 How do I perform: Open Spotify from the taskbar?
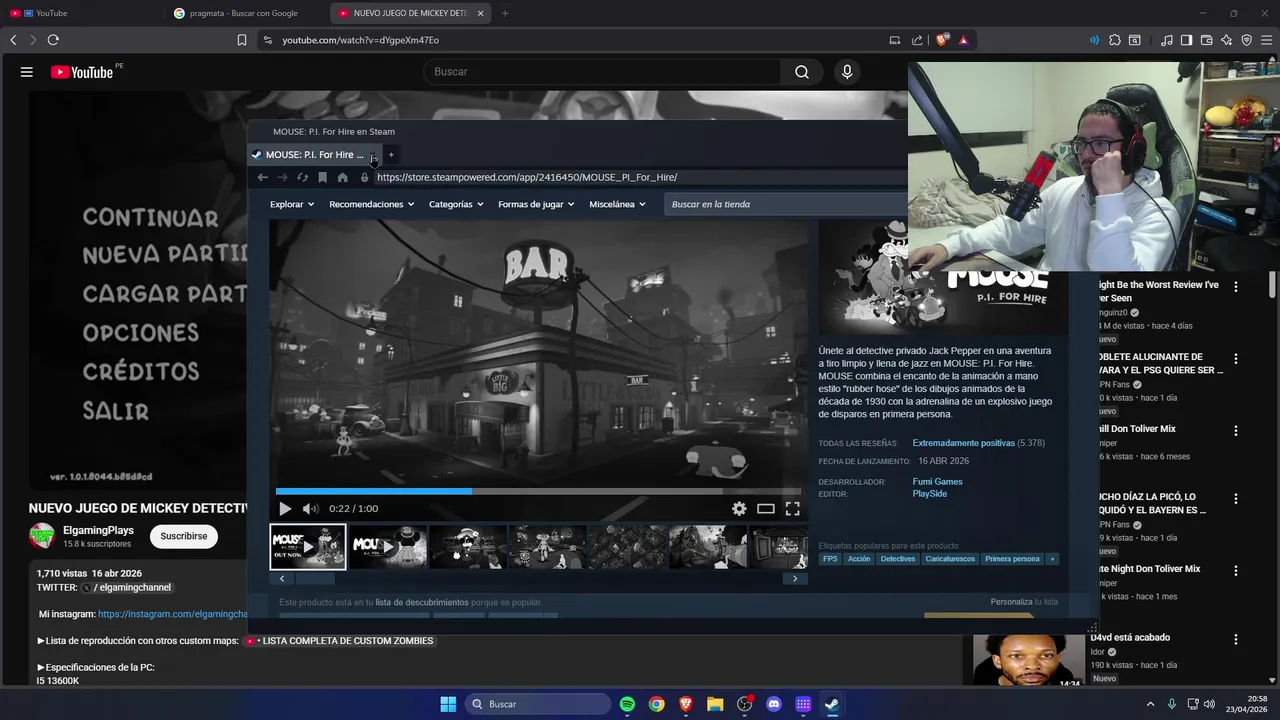tap(627, 704)
